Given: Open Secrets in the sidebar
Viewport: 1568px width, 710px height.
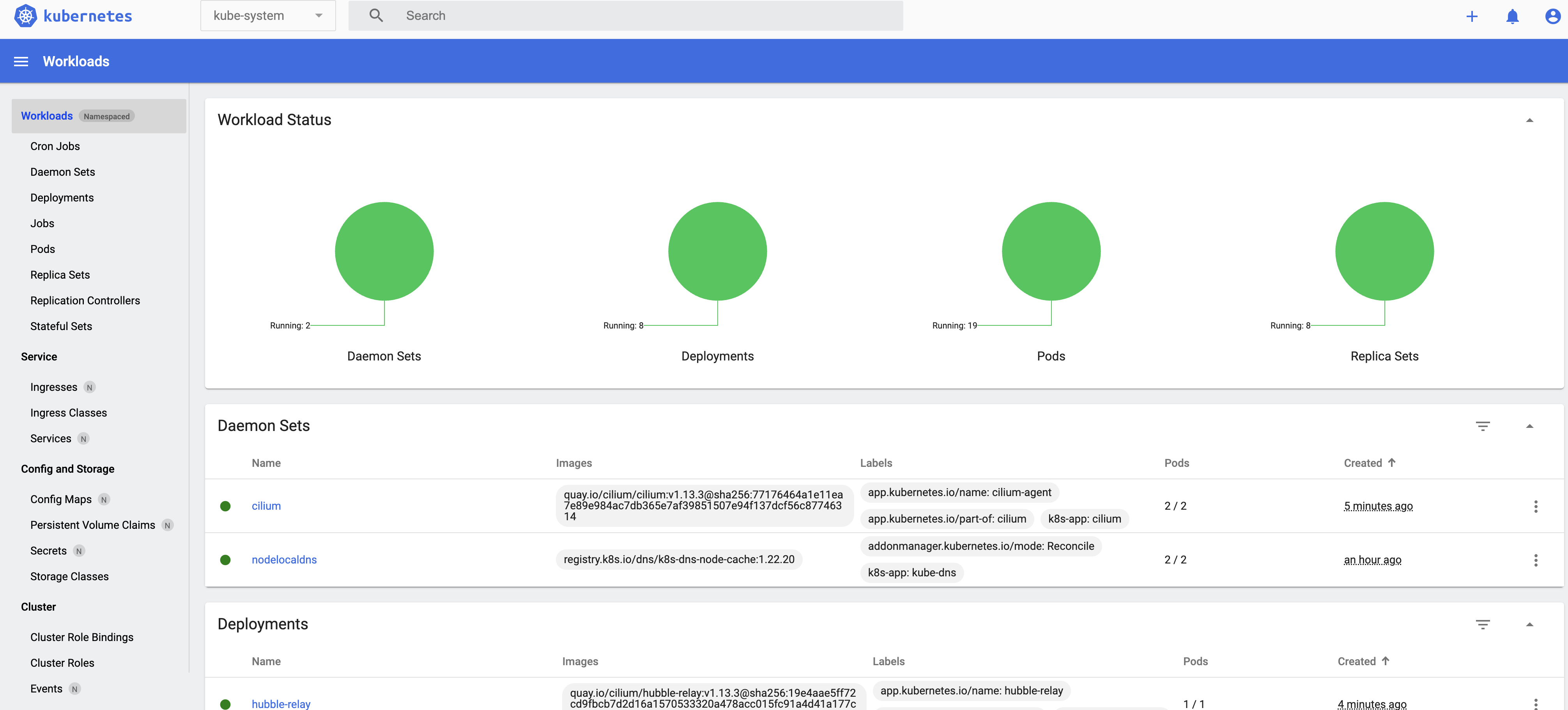Looking at the screenshot, I should click(x=48, y=551).
